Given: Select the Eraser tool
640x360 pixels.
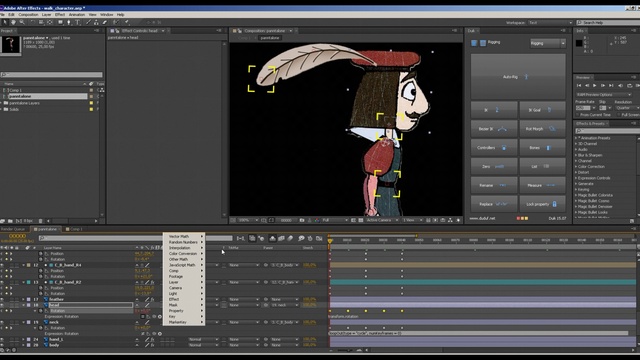Looking at the screenshot, I should 104,22.
